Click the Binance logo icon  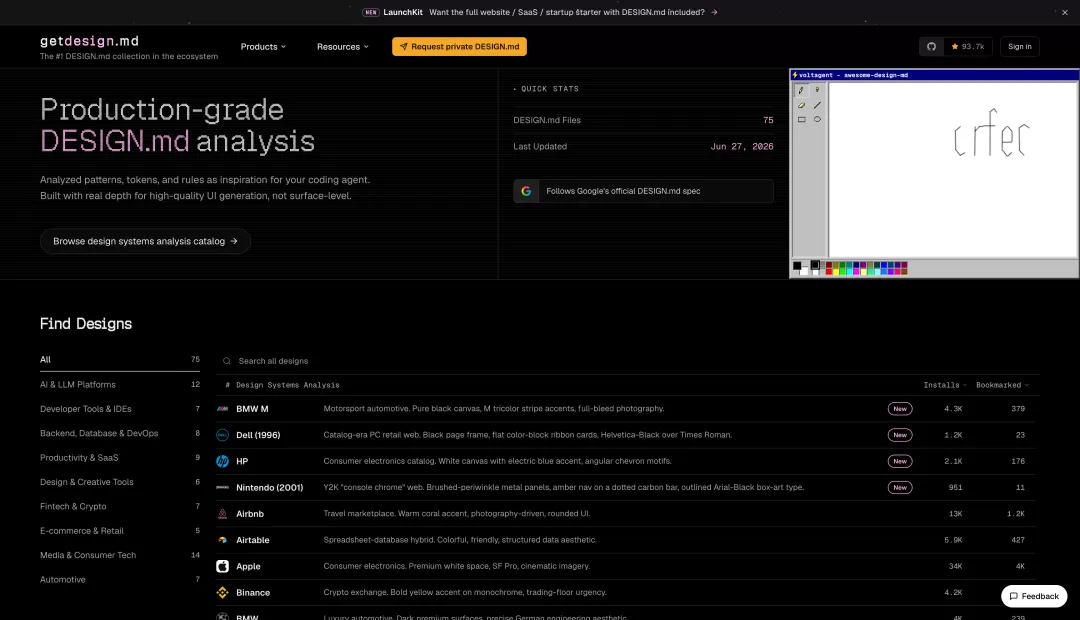(x=222, y=592)
